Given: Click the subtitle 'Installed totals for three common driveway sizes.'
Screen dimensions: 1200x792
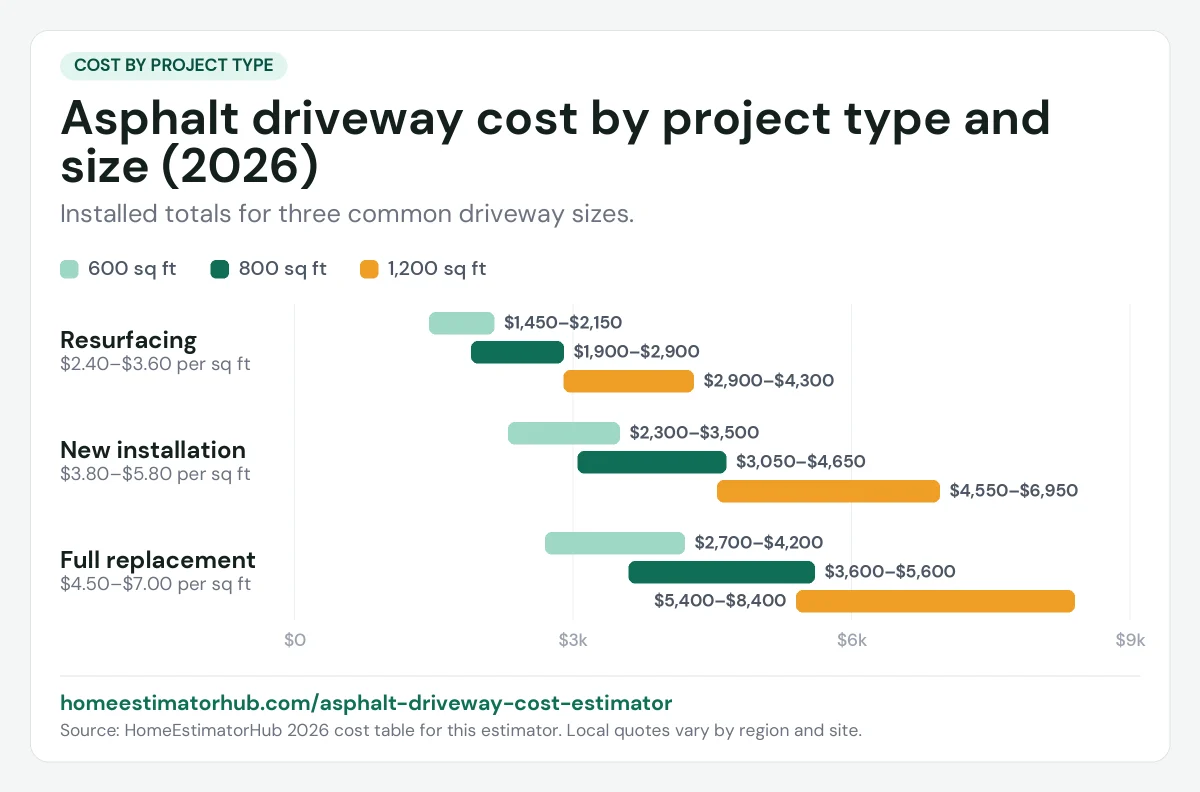Looking at the screenshot, I should 347,215.
